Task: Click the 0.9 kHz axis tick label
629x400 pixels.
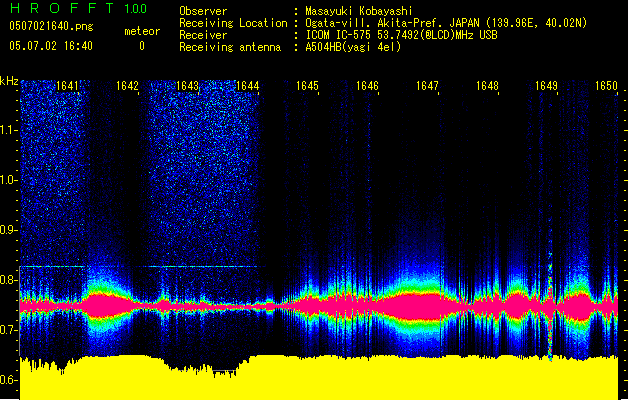Action: tap(7, 230)
